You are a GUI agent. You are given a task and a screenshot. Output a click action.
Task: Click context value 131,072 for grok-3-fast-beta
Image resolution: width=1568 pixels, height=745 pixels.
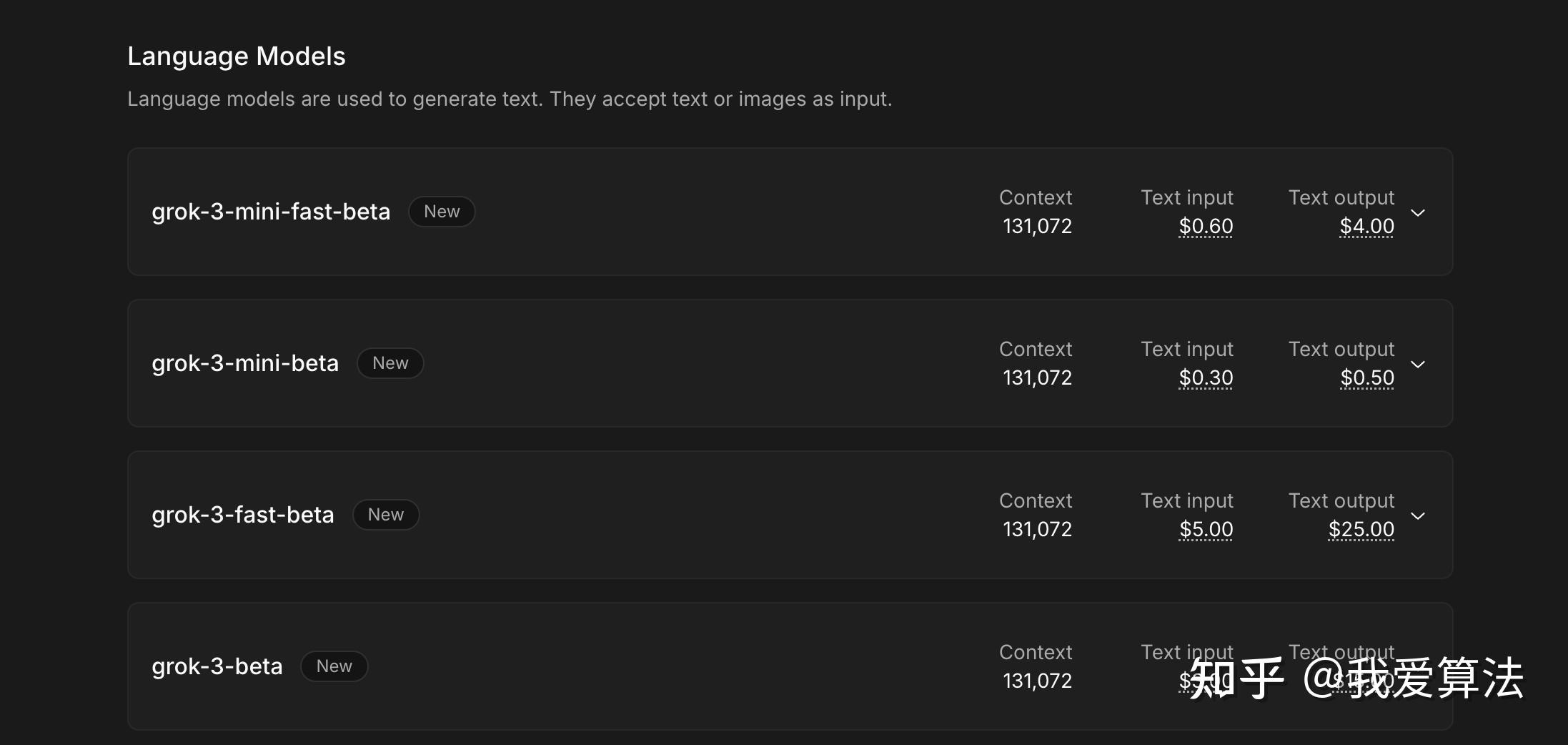1037,529
